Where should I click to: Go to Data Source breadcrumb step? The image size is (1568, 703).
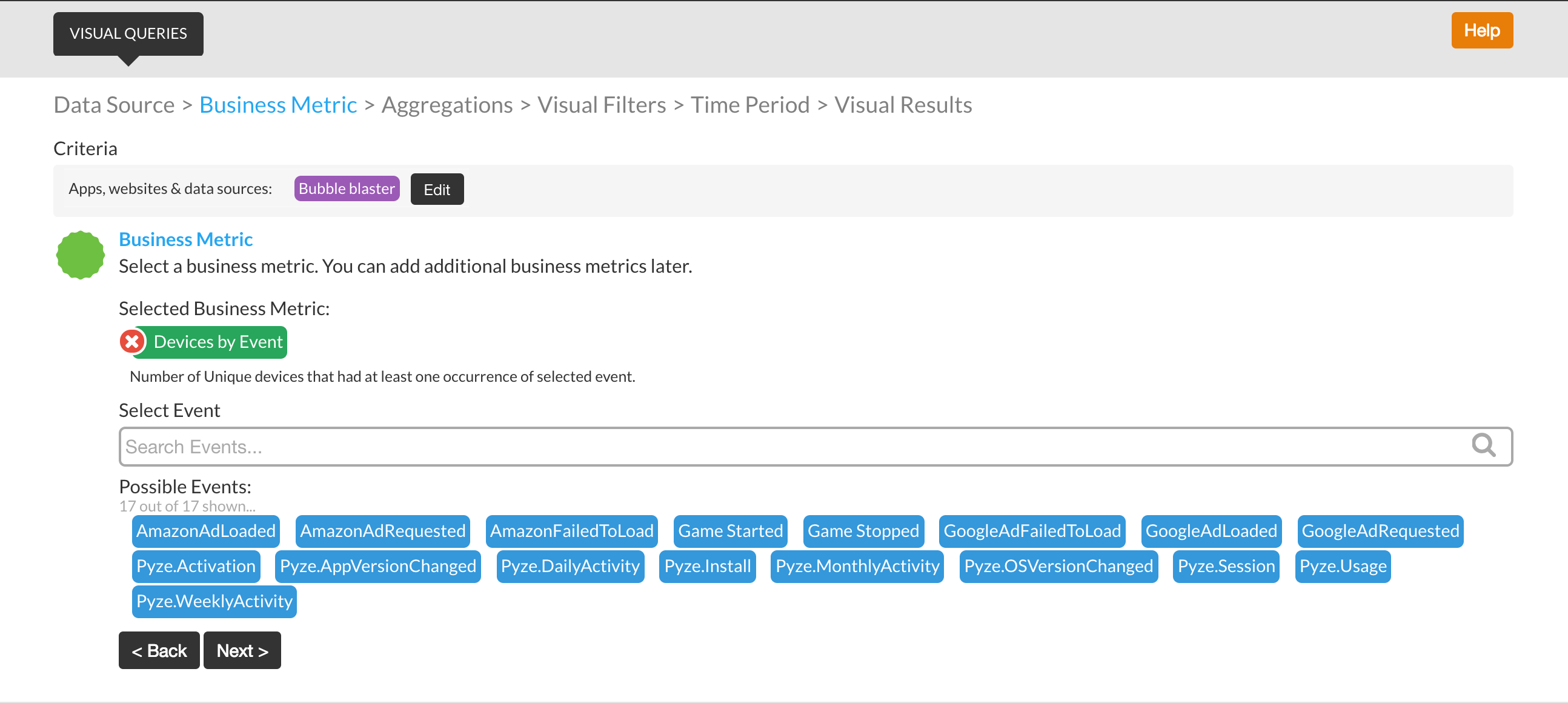coord(114,105)
